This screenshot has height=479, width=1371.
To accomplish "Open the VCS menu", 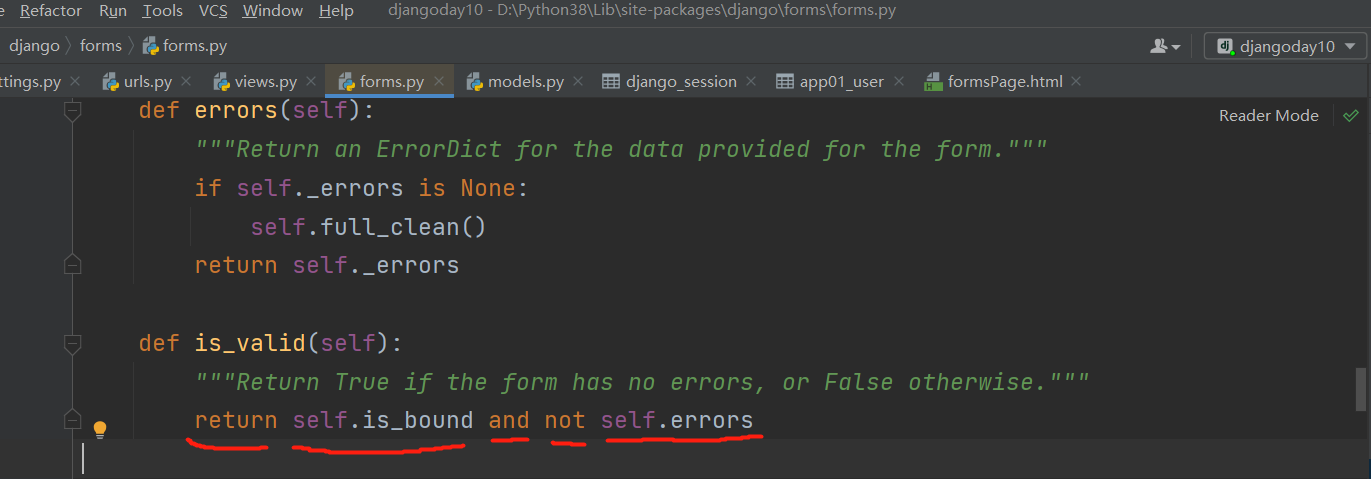I will tap(213, 11).
